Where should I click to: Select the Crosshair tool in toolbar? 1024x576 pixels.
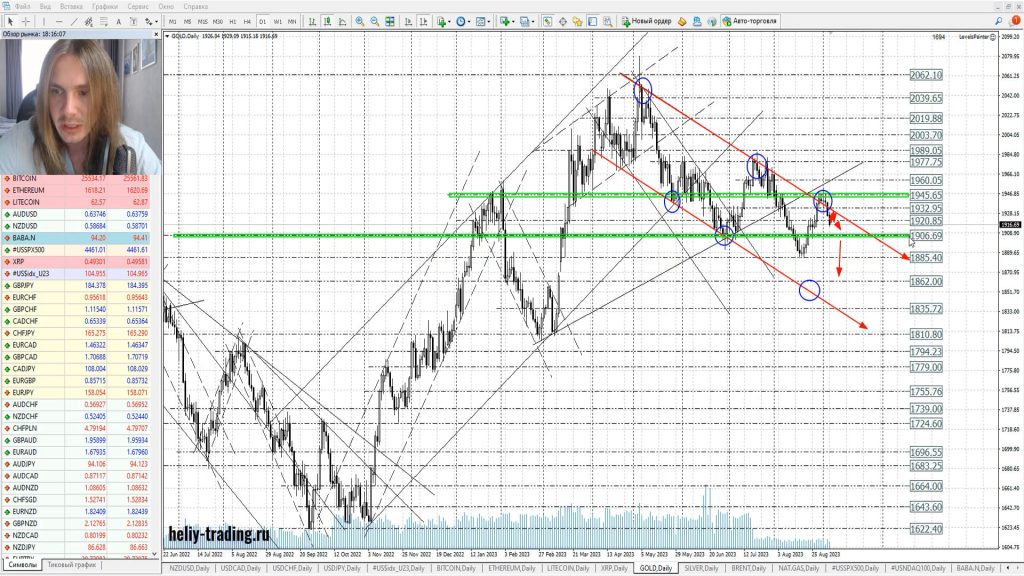pos(25,21)
